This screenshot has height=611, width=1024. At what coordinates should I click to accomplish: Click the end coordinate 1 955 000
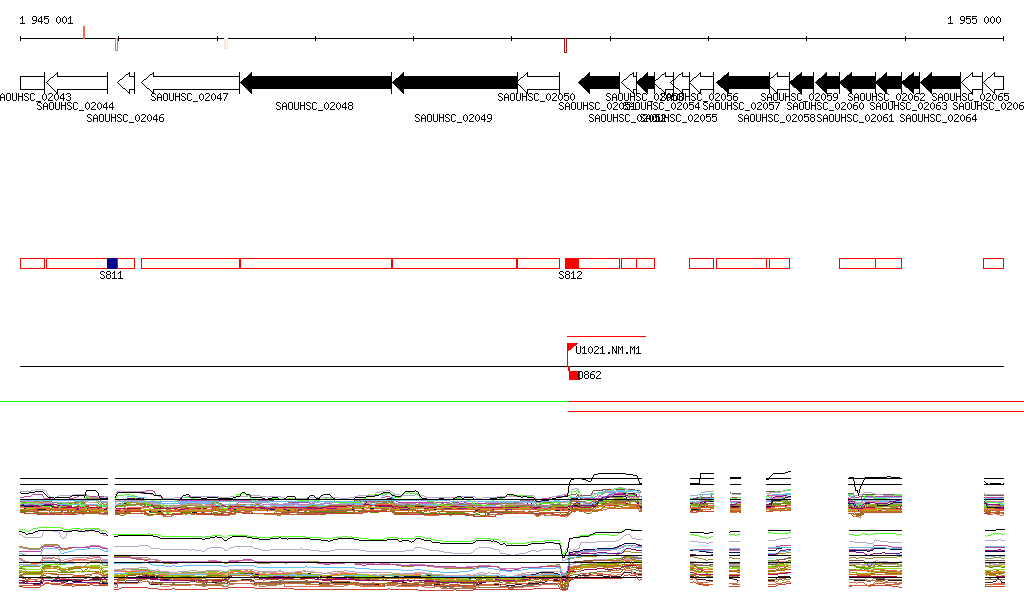pos(974,20)
